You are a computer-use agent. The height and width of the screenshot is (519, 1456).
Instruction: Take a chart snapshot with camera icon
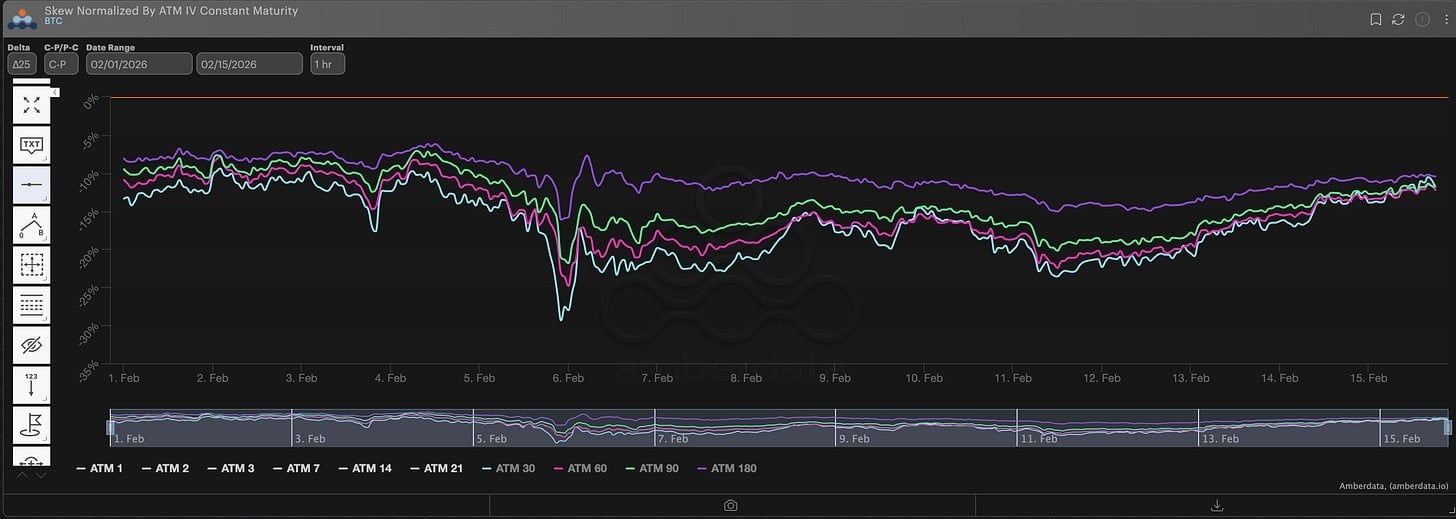tap(731, 506)
